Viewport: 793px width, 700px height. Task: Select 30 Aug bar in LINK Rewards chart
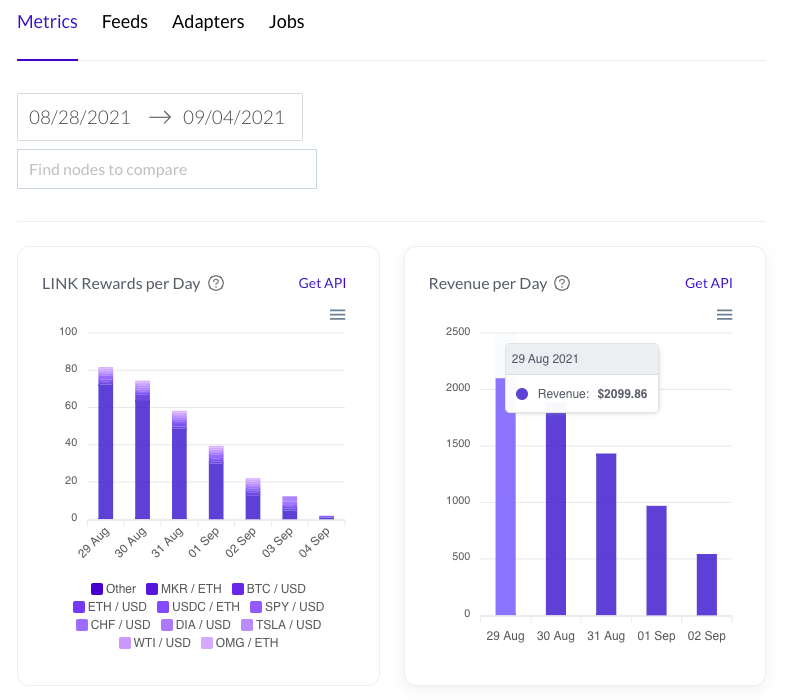tap(142, 450)
